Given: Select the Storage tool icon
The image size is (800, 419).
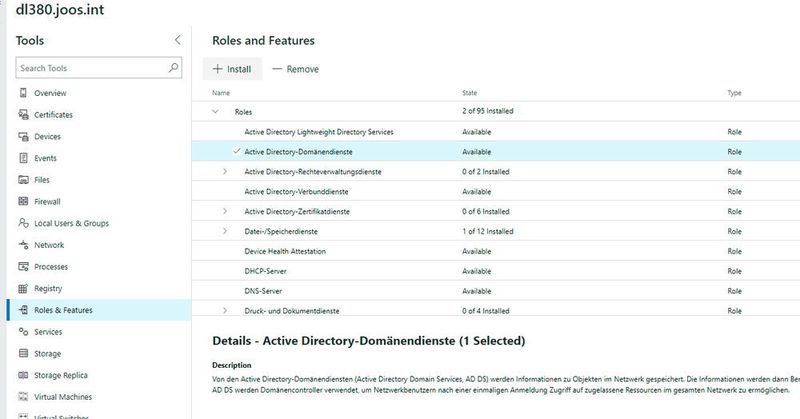Looking at the screenshot, I should (x=23, y=353).
